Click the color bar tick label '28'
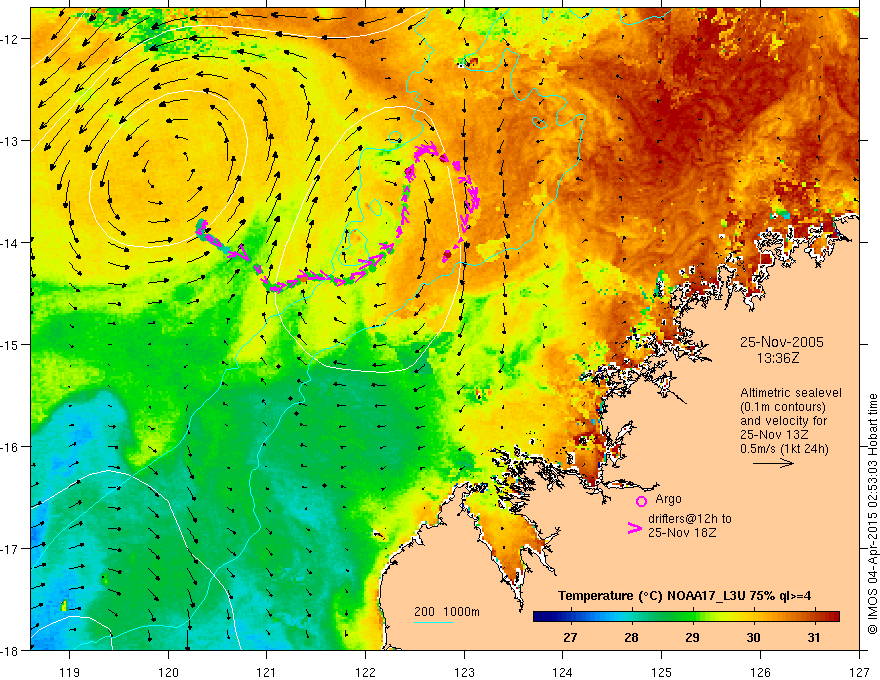This screenshot has height=680, width=880. coord(631,637)
